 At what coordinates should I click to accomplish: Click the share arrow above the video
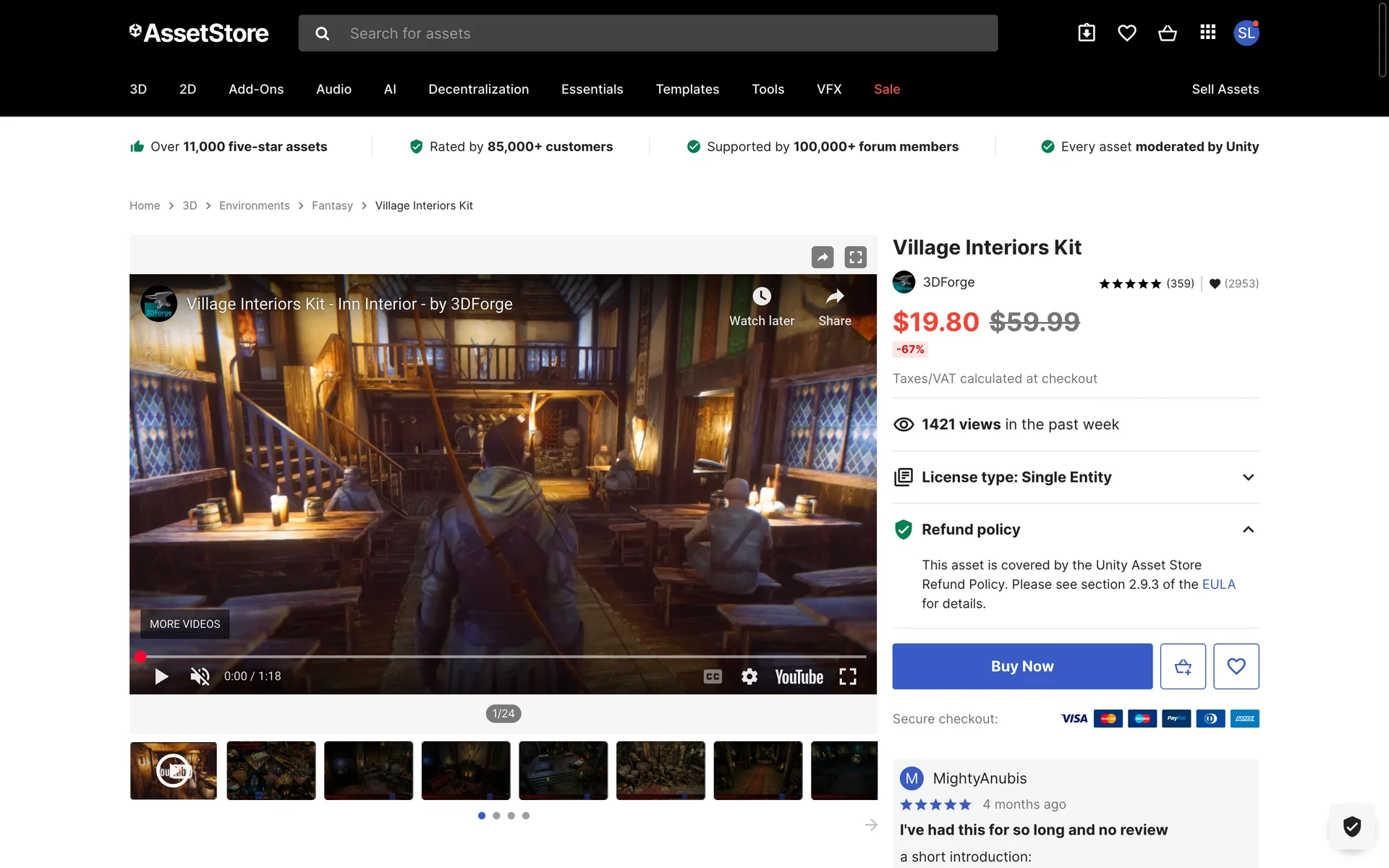823,257
